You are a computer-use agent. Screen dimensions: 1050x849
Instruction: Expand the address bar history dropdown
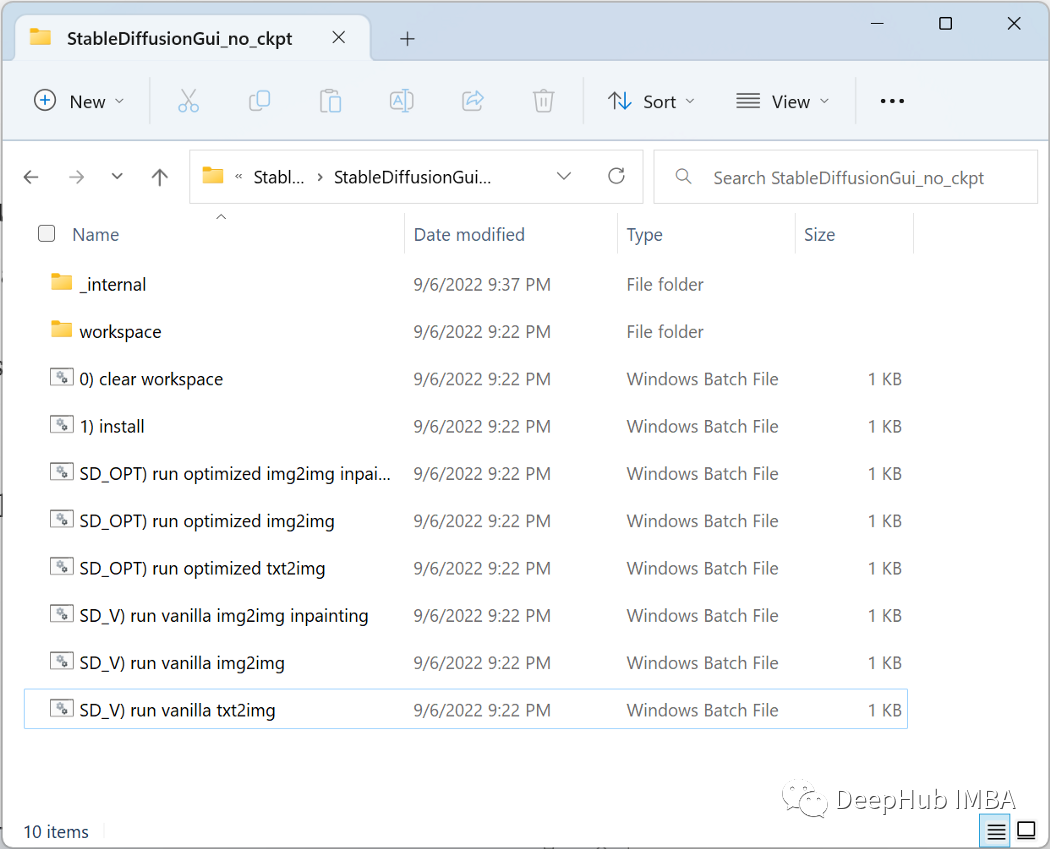[564, 176]
